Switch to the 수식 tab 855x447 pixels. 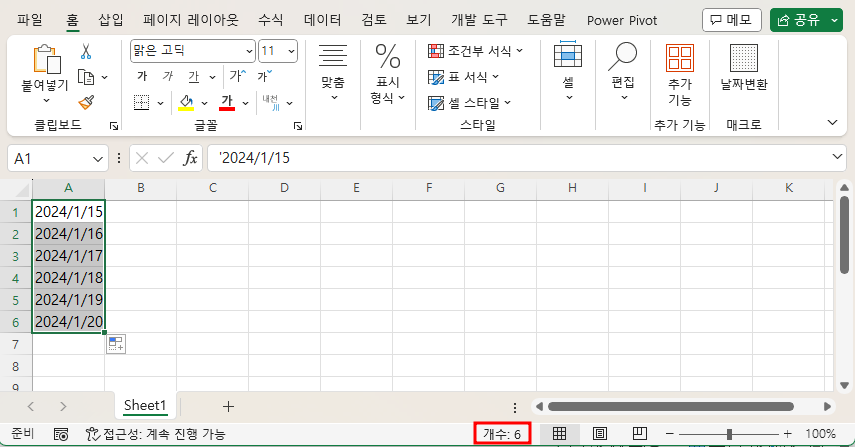coord(270,20)
